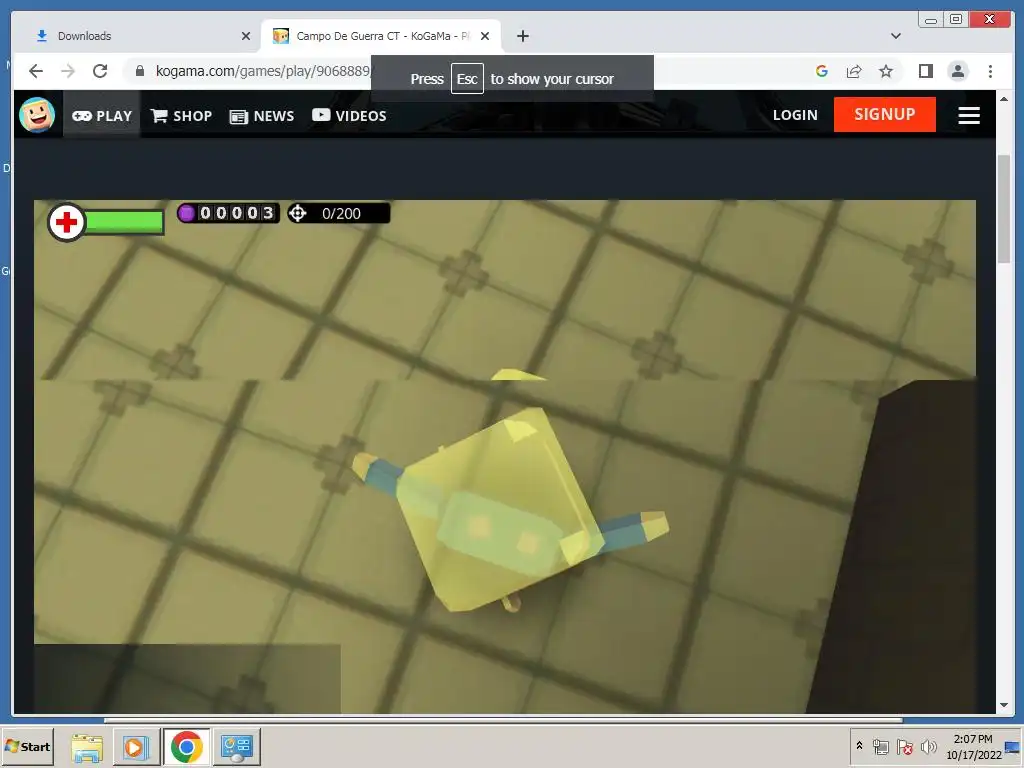
Task: Click the taskbar clock 2:07 PM
Action: pos(974,746)
